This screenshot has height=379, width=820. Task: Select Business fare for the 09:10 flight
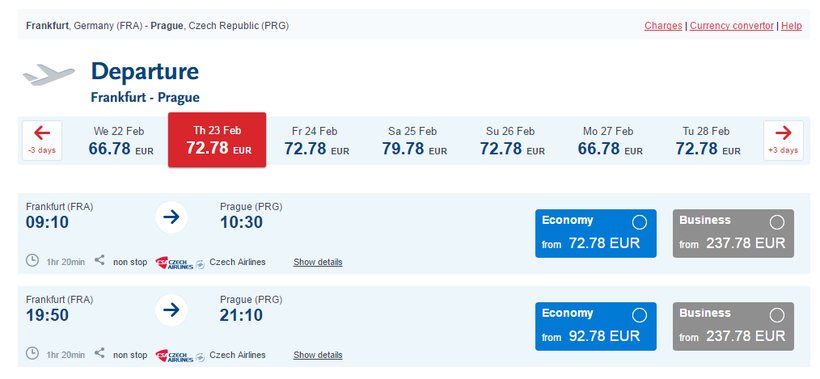pyautogui.click(x=777, y=222)
